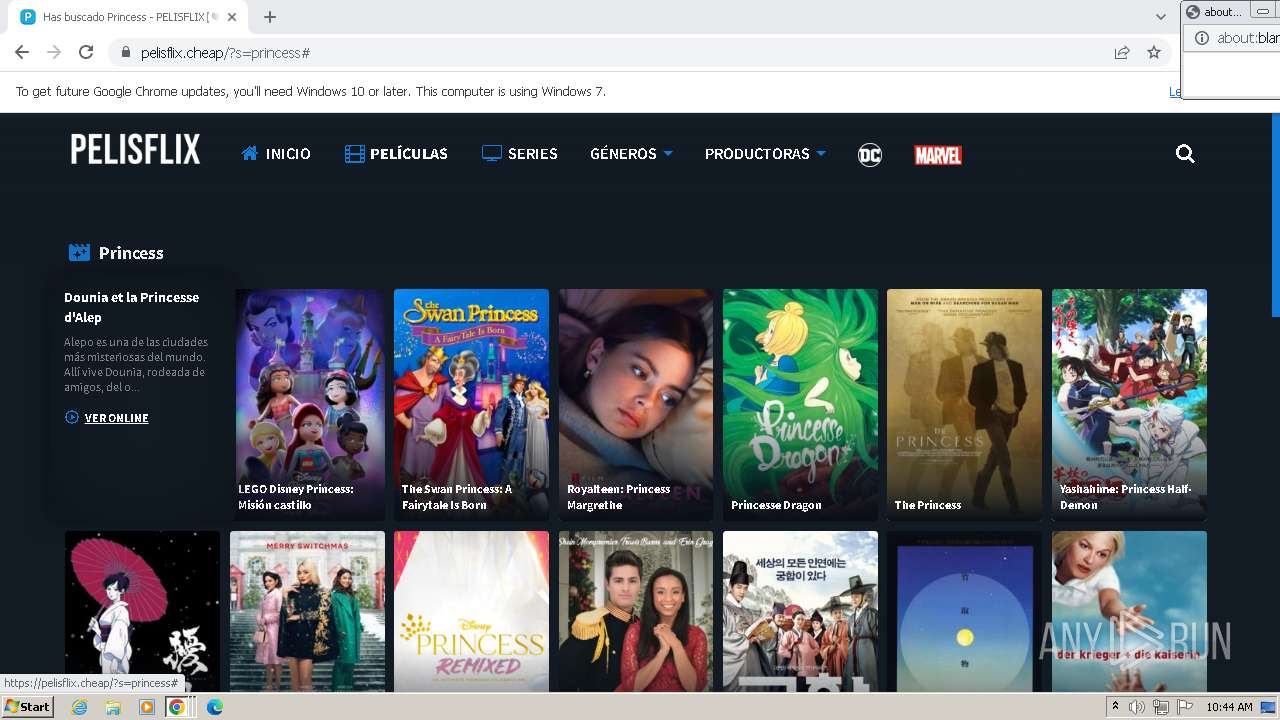The height and width of the screenshot is (720, 1280).
Task: Close the PELISFLIX tab
Action: point(232,17)
